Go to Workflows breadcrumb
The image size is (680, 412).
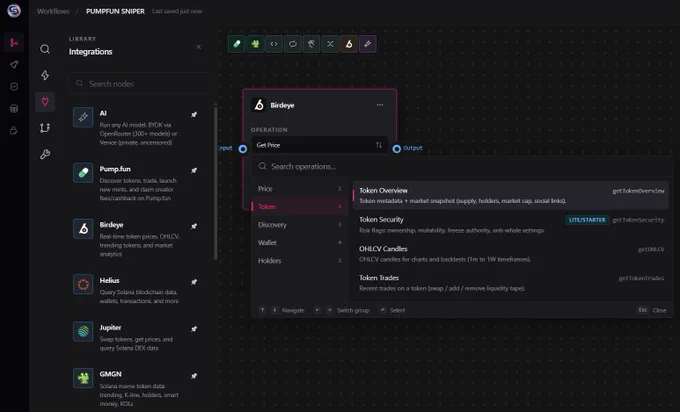[x=53, y=11]
